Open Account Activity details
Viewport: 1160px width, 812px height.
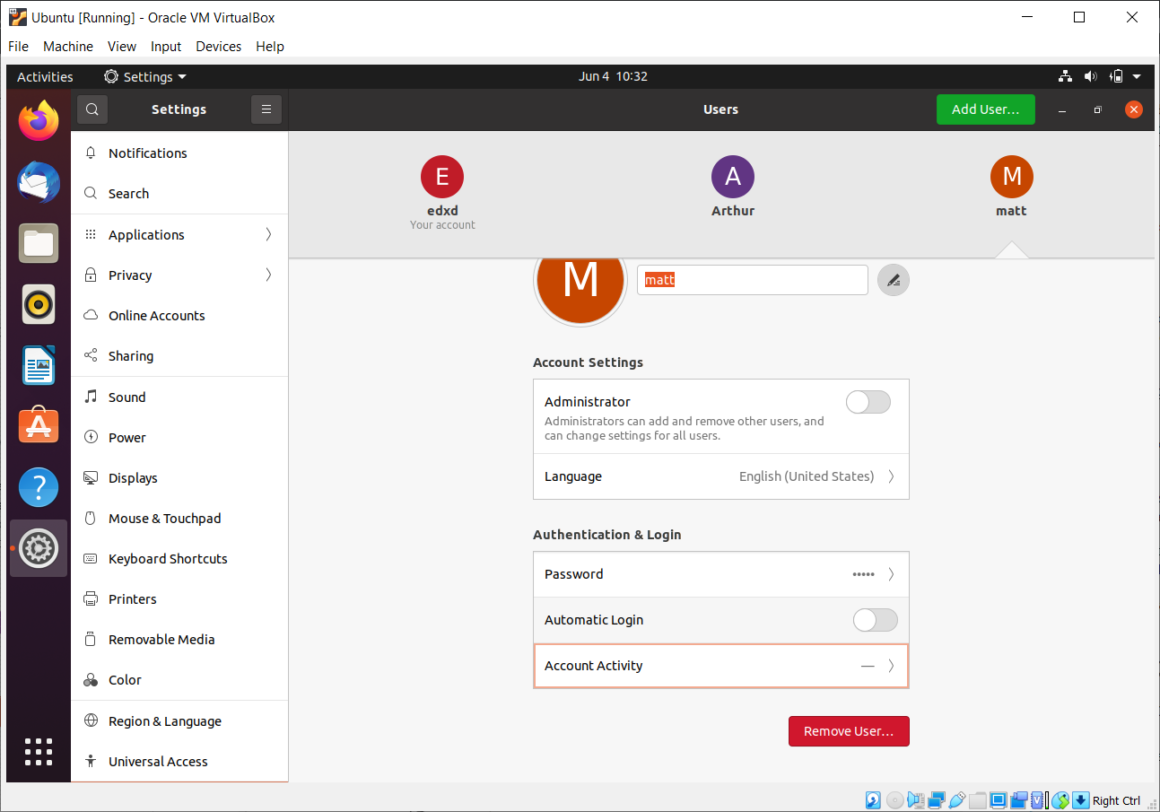(x=720, y=666)
